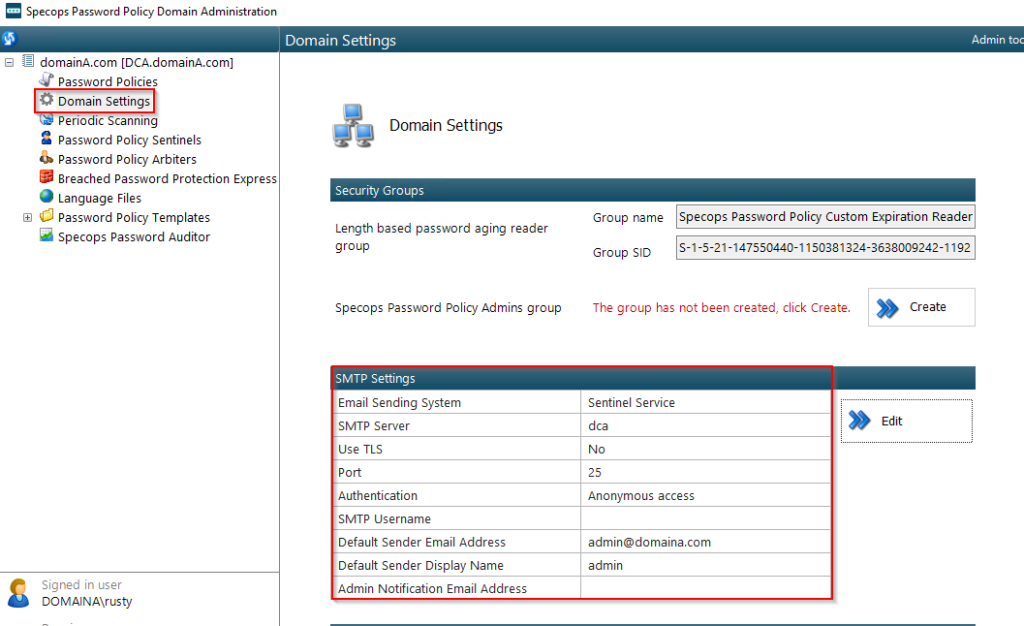Viewport: 1024px width, 626px height.
Task: Click the Port value '25'
Action: (x=705, y=473)
